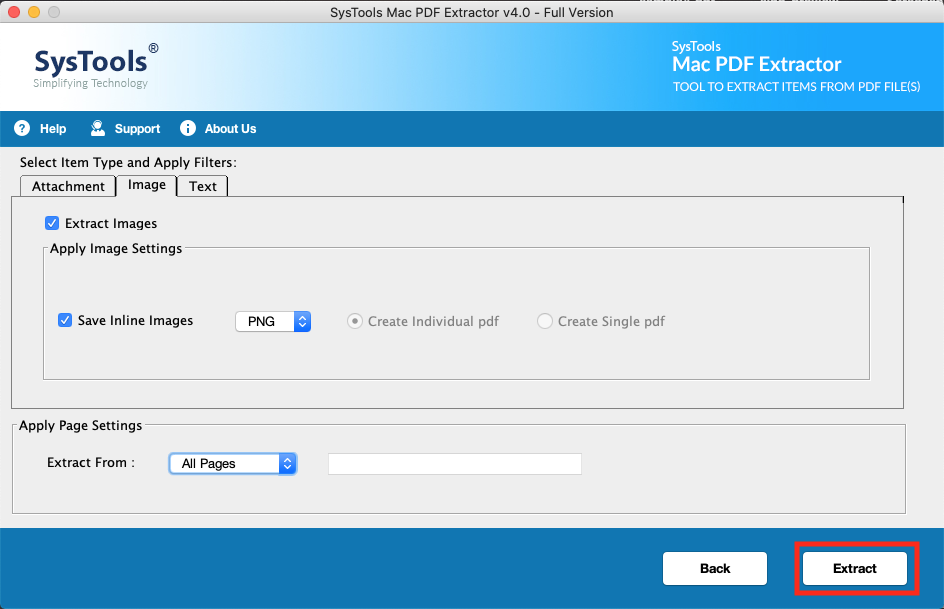Click the SysTools logo
This screenshot has width=944, height=609.
click(95, 66)
